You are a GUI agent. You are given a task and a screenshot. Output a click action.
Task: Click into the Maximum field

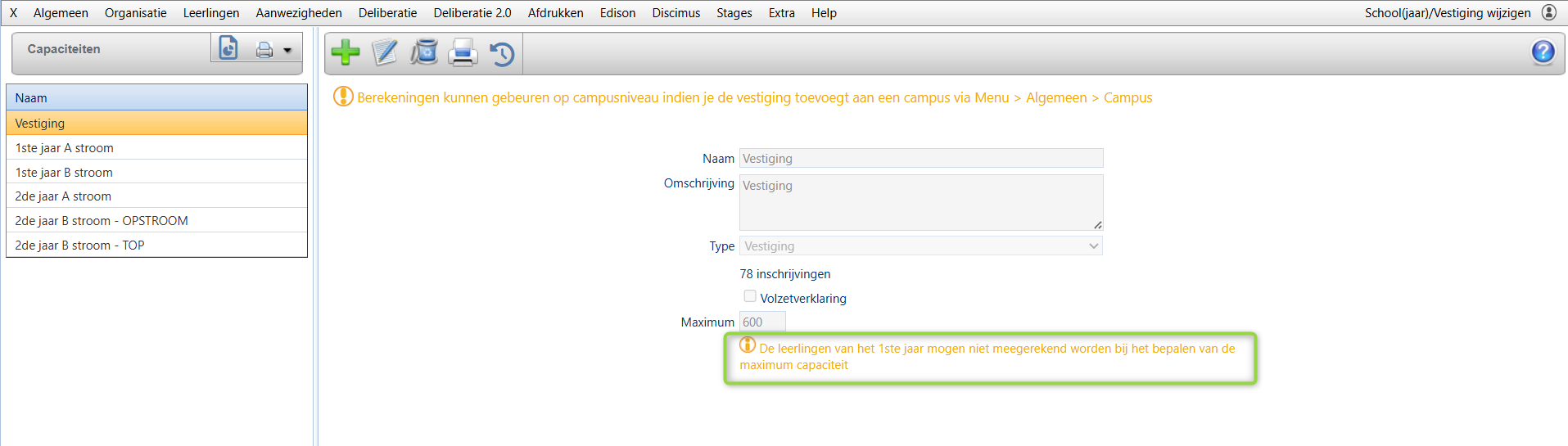[762, 322]
